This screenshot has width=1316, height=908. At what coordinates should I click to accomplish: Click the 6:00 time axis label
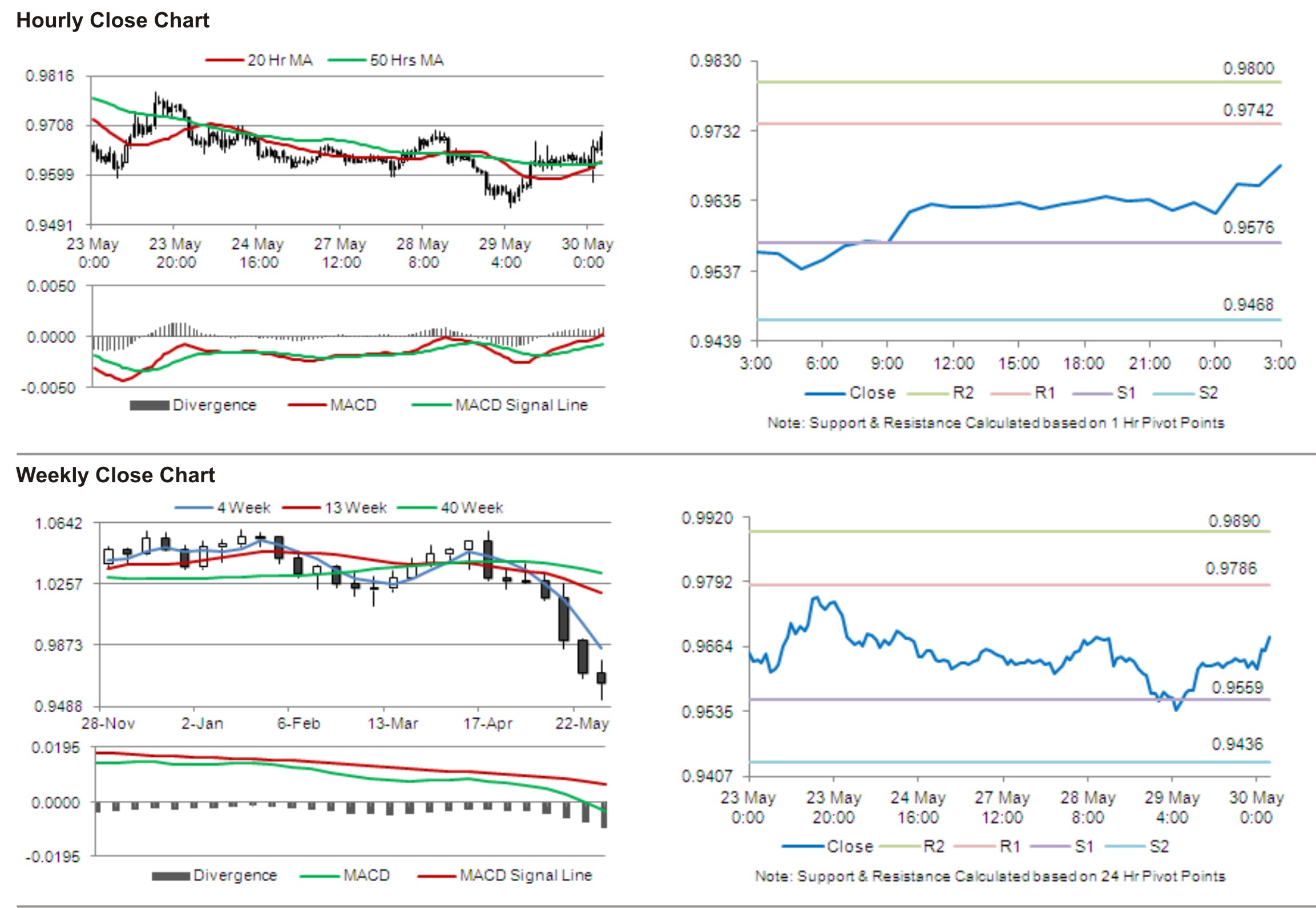(x=822, y=364)
